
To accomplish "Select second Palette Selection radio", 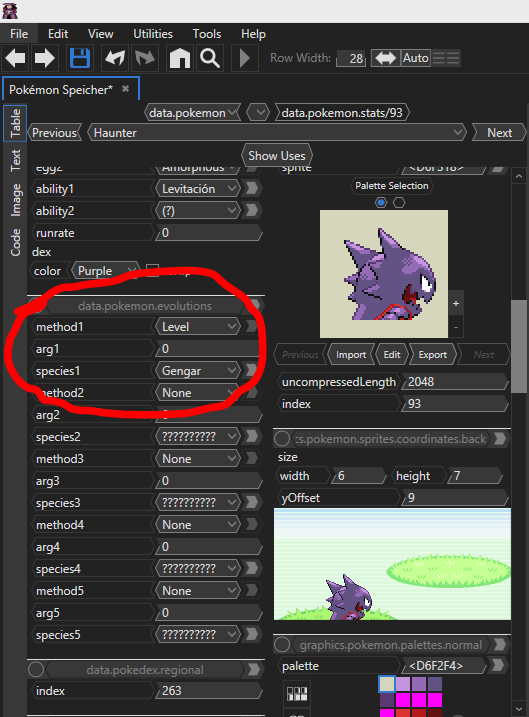I will click(399, 202).
